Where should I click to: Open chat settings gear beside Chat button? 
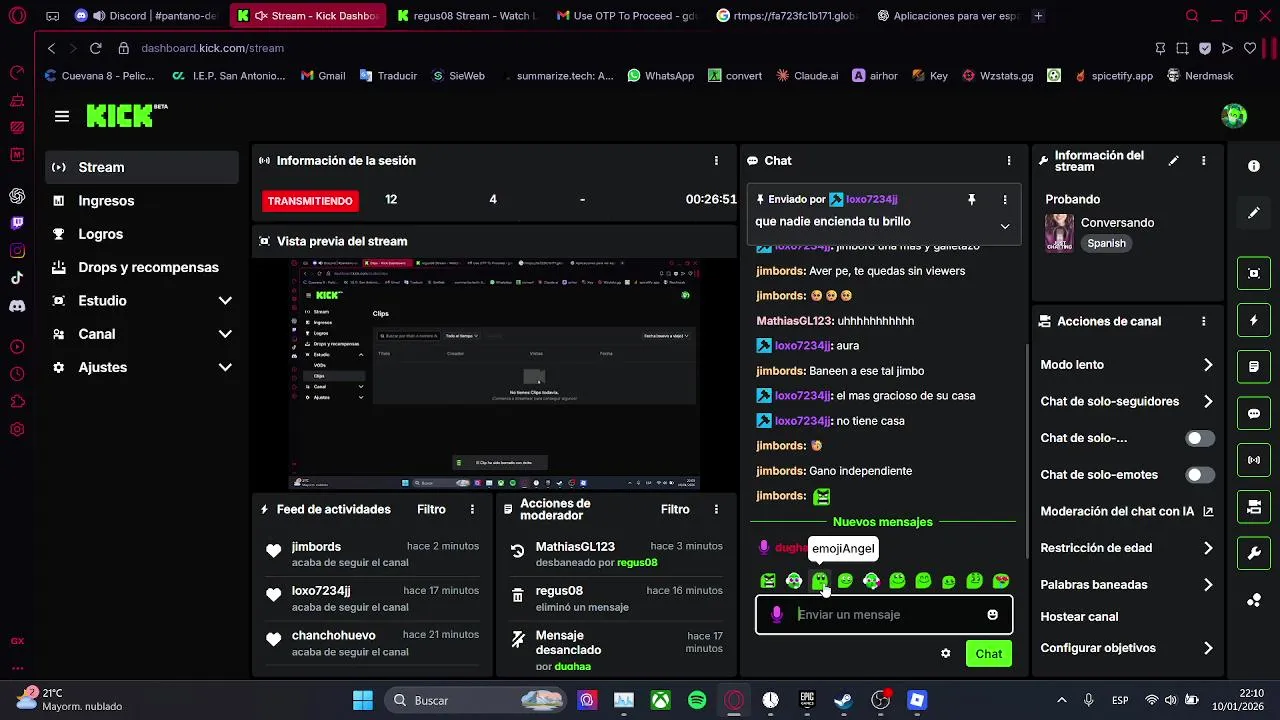click(946, 654)
